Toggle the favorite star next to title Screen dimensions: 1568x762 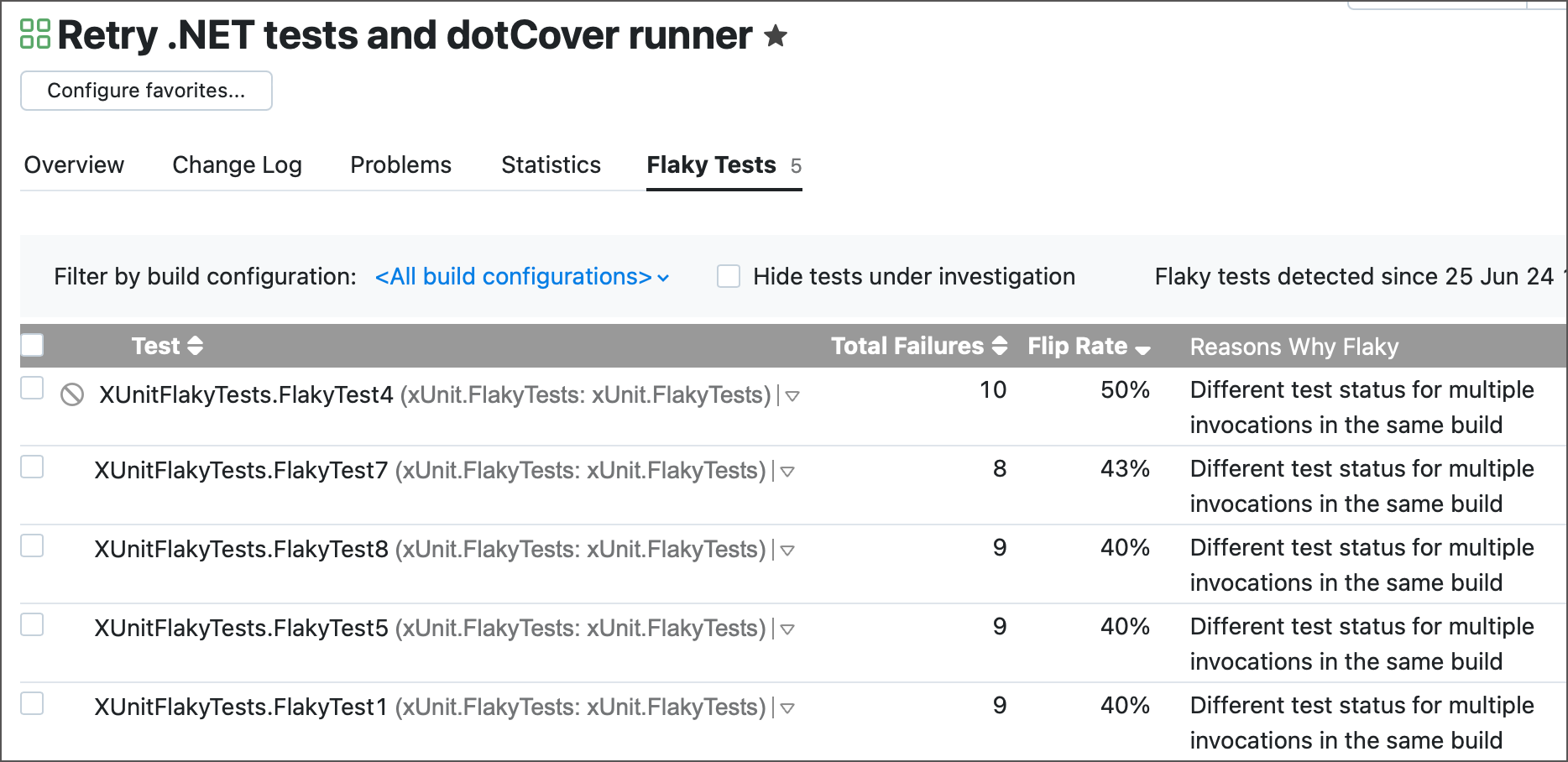776,37
